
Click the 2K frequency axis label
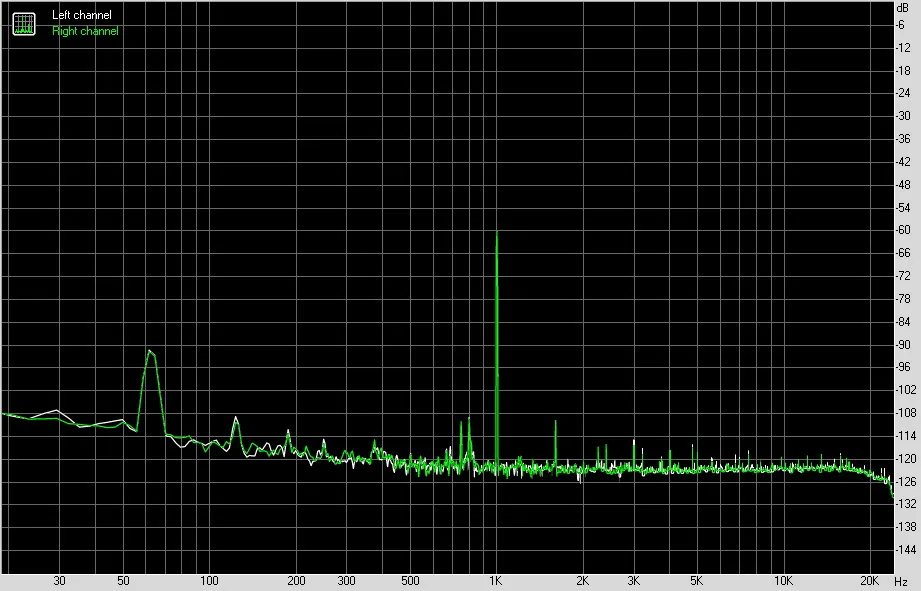582,581
